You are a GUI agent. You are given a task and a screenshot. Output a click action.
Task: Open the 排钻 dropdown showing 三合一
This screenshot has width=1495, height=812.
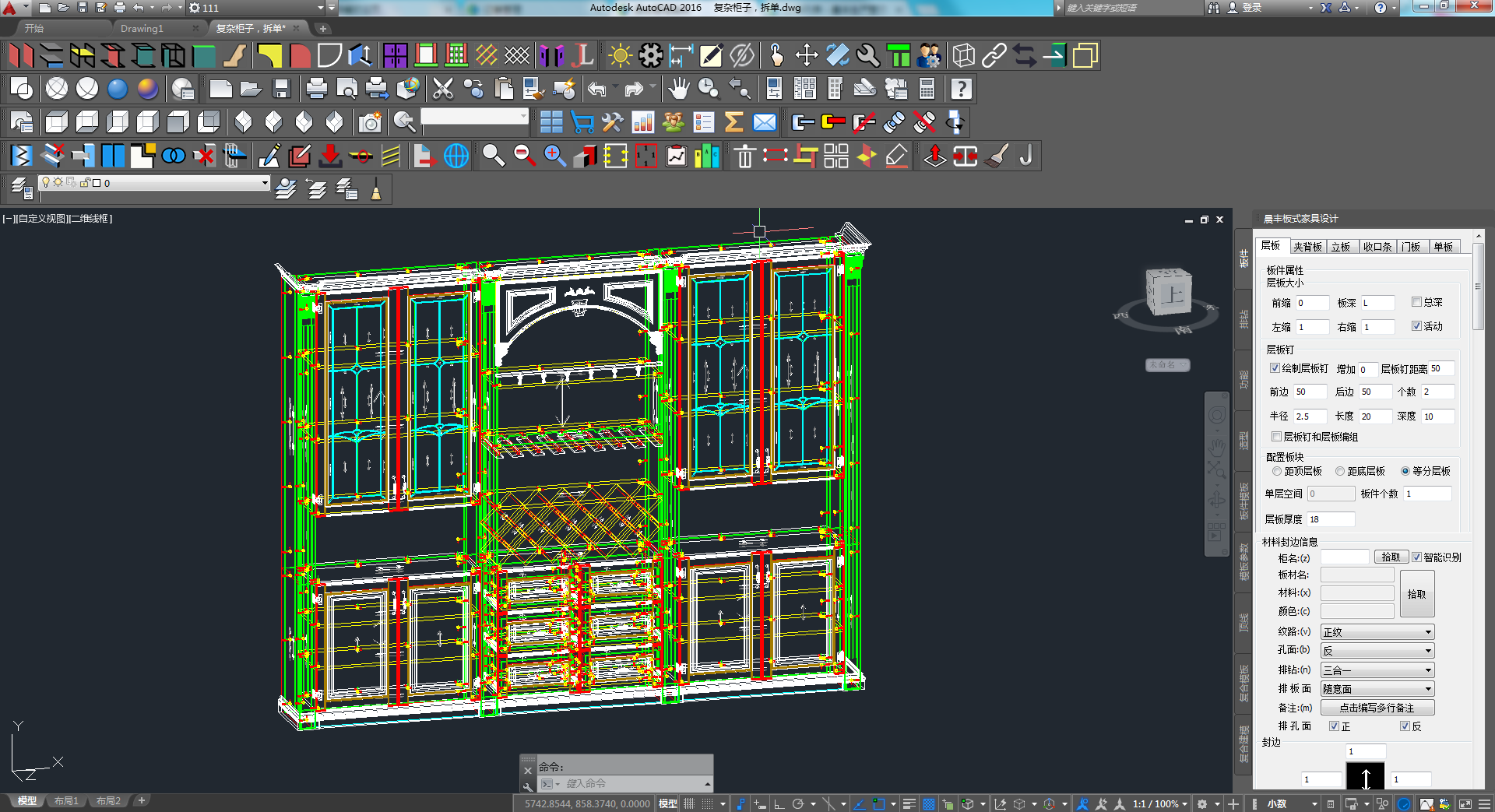click(1377, 670)
